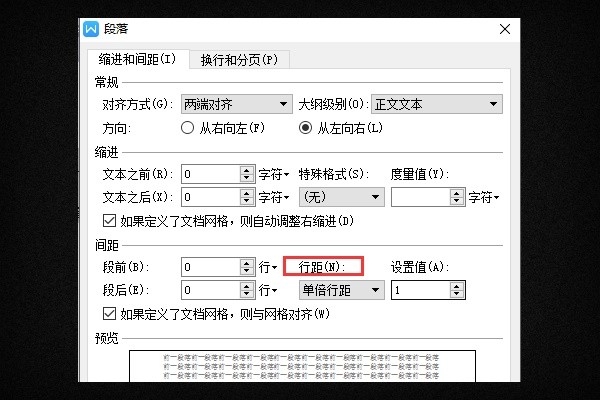This screenshot has width=600, height=400.
Task: Open the 字符 unit dropdown for 文本之前
Action: point(274,175)
